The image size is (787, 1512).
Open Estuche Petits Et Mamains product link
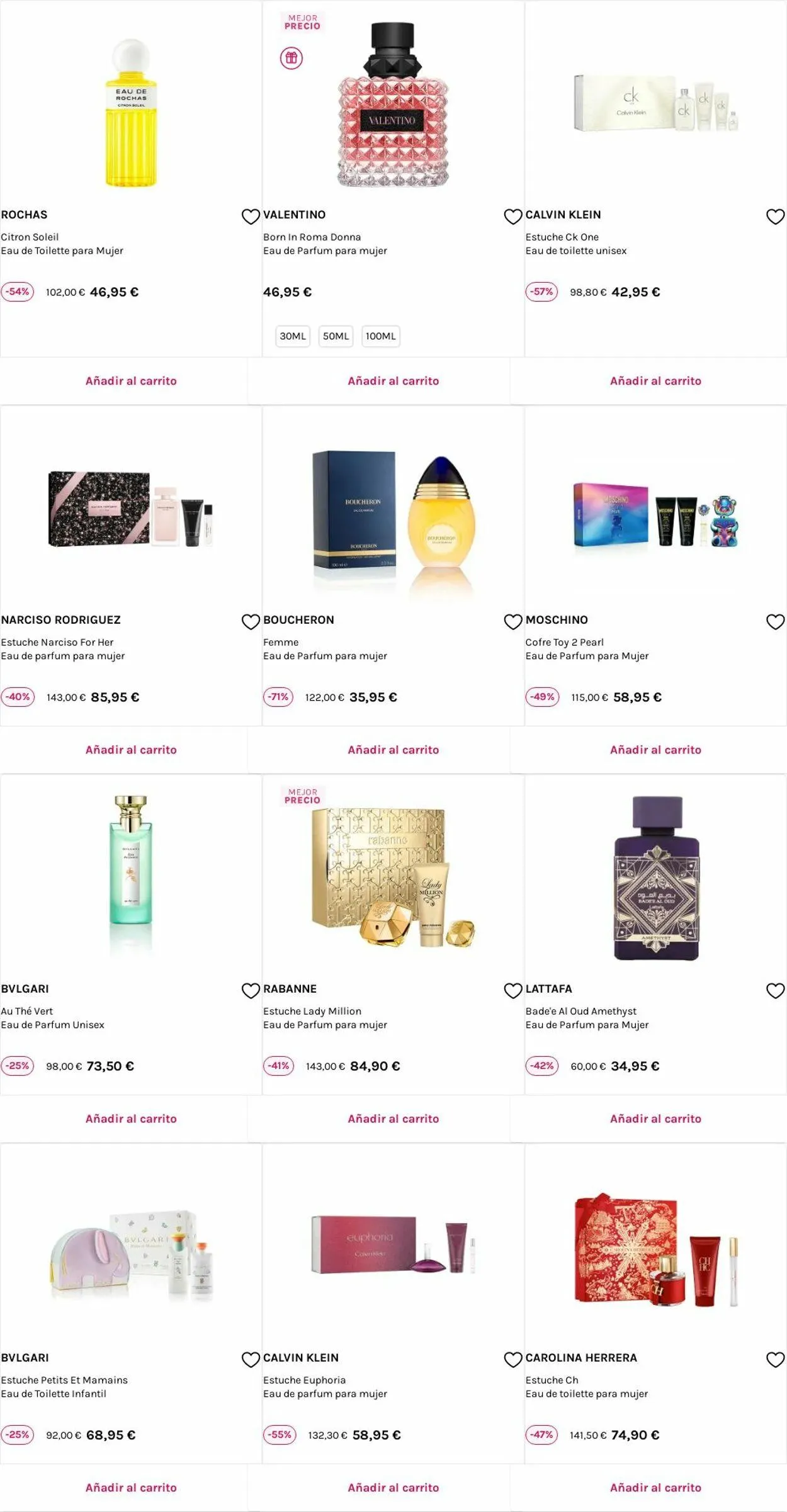[64, 1380]
